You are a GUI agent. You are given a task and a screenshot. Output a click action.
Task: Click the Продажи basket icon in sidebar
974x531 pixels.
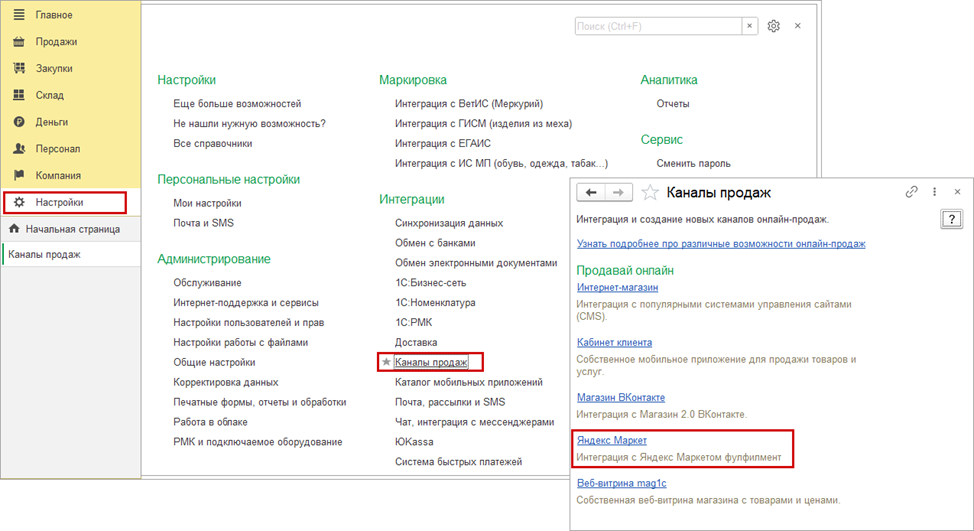[x=17, y=42]
